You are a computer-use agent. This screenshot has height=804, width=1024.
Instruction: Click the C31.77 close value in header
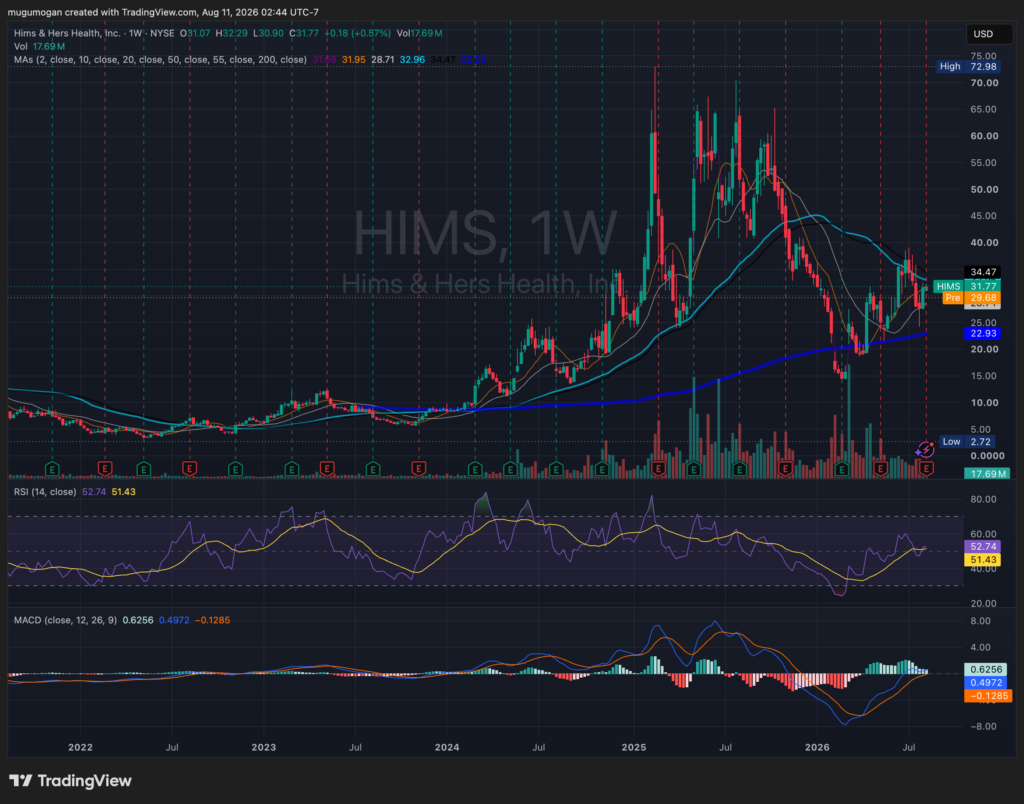(304, 33)
